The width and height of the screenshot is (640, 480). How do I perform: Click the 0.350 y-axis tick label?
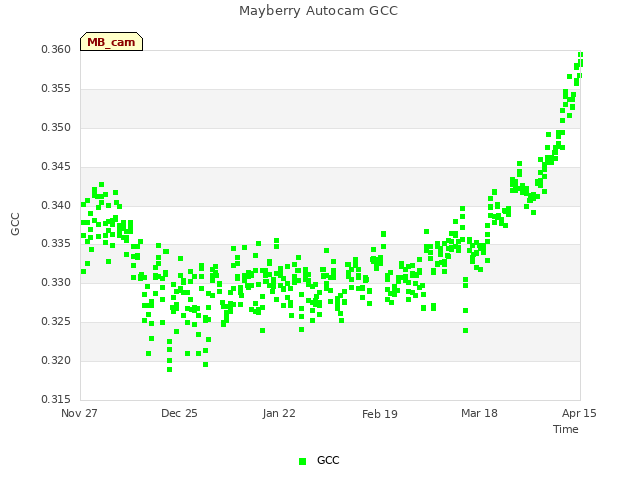[56, 127]
